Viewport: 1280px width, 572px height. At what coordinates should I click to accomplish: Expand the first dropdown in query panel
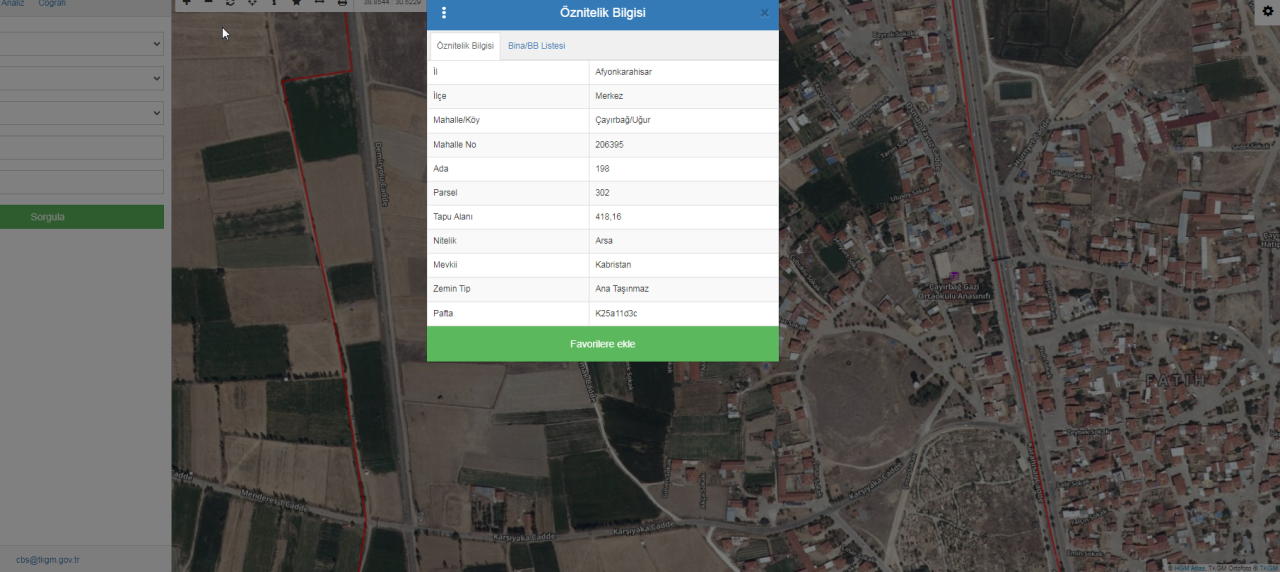[x=81, y=44]
